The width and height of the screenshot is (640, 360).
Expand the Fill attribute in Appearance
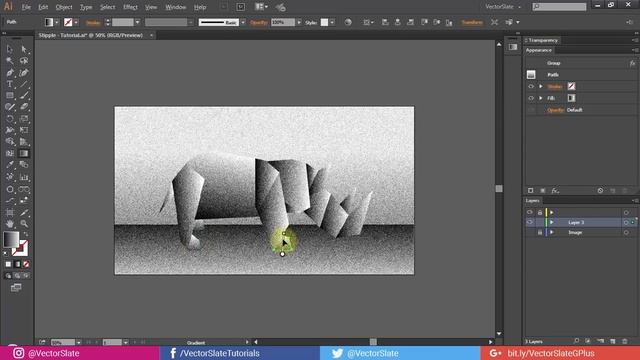tap(540, 98)
